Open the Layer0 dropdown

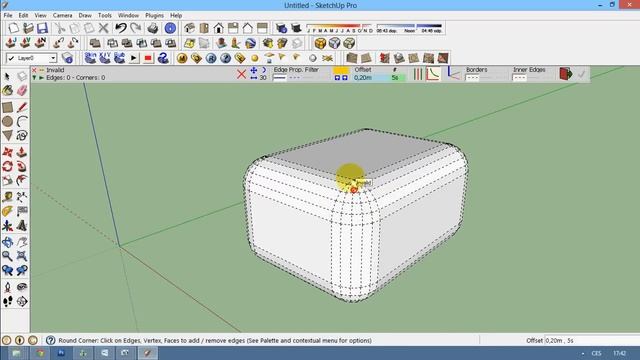point(53,58)
